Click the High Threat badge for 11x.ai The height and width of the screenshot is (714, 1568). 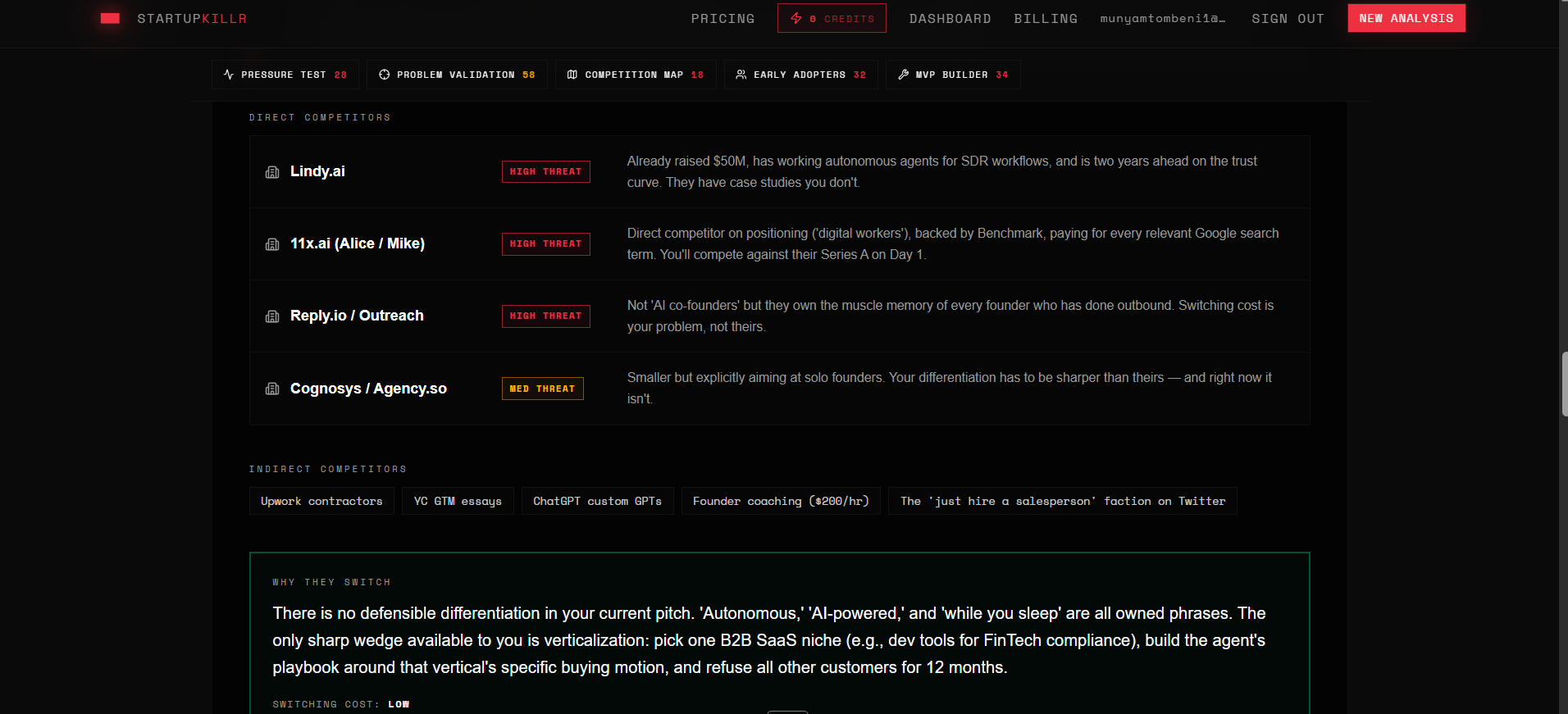click(545, 243)
